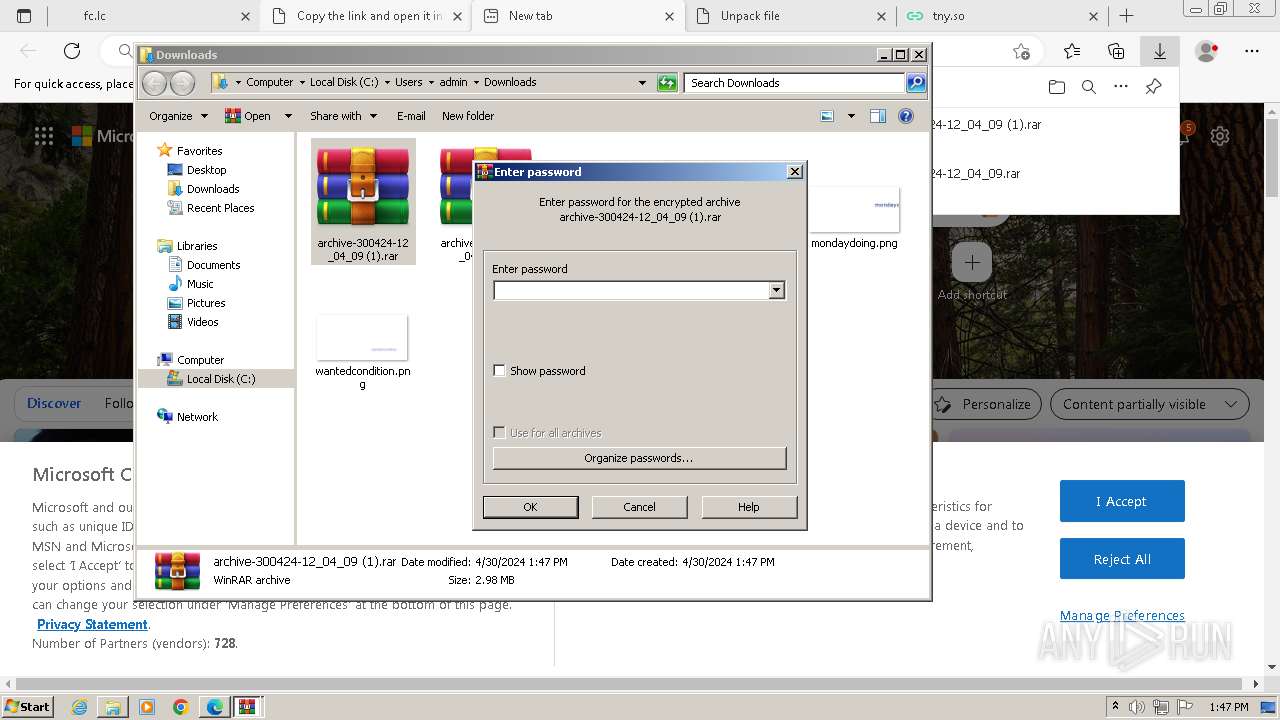The width and height of the screenshot is (1280, 720).
Task: Tick the Show password checkbox
Action: coord(499,371)
